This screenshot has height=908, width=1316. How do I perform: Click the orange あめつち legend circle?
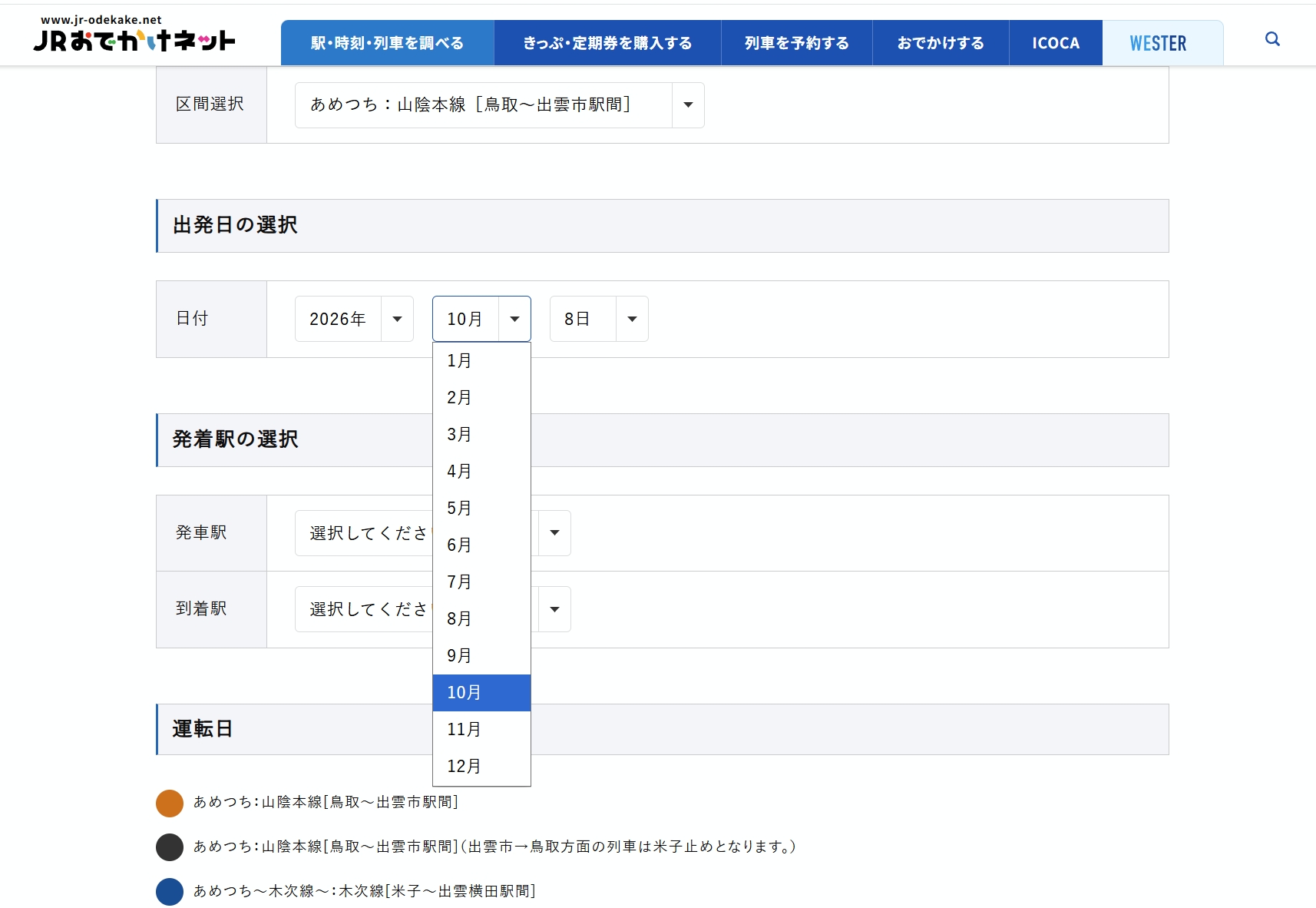(x=170, y=803)
